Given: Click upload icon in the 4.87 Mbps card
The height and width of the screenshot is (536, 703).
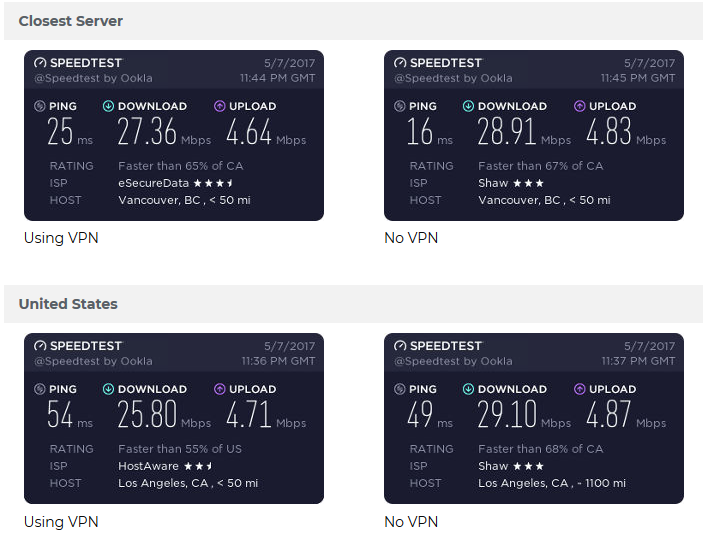Looking at the screenshot, I should coord(579,389).
